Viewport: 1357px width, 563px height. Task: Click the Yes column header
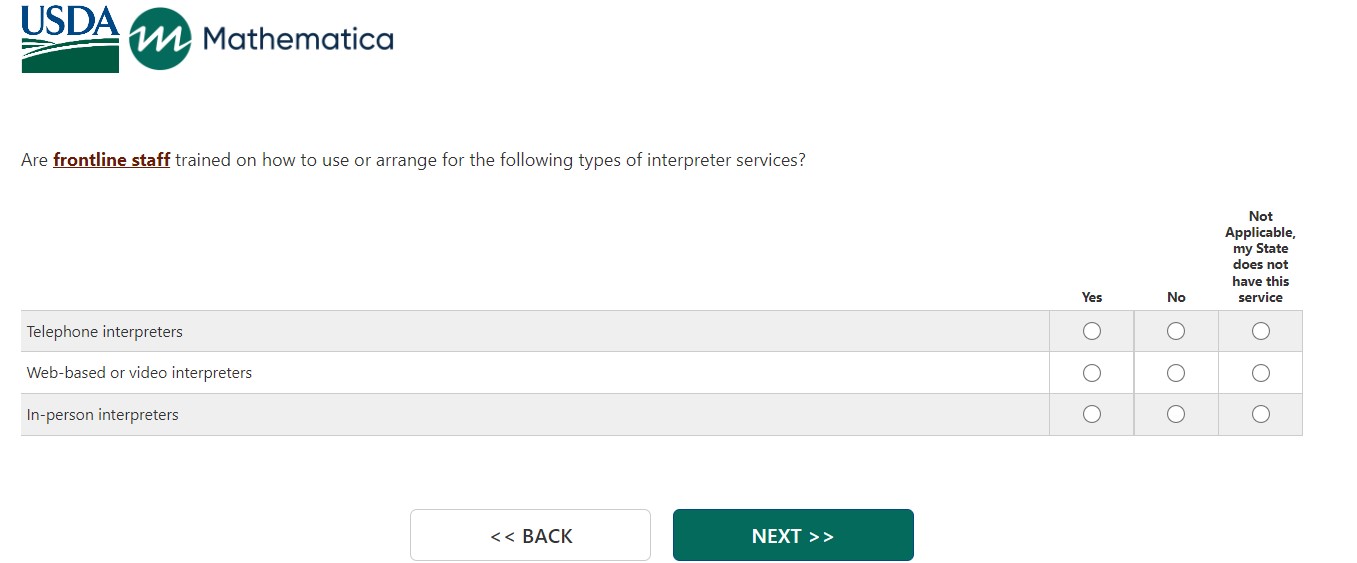1092,297
